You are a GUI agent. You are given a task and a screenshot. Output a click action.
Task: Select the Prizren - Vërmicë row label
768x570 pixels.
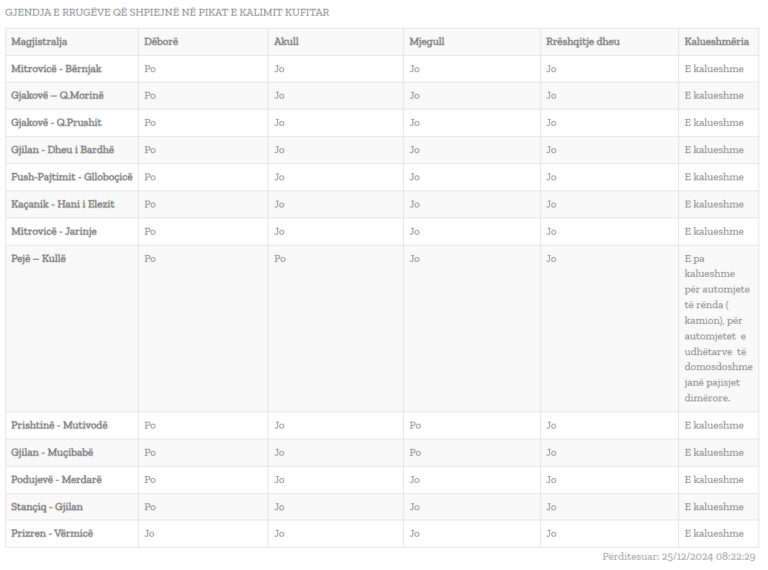(x=52, y=533)
